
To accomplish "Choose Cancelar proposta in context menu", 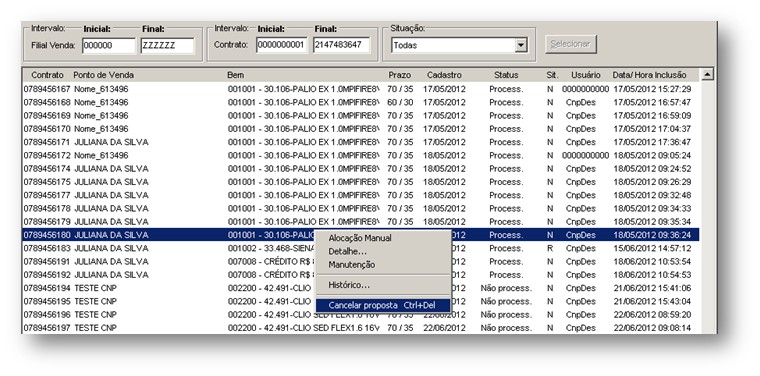I will tap(383, 306).
